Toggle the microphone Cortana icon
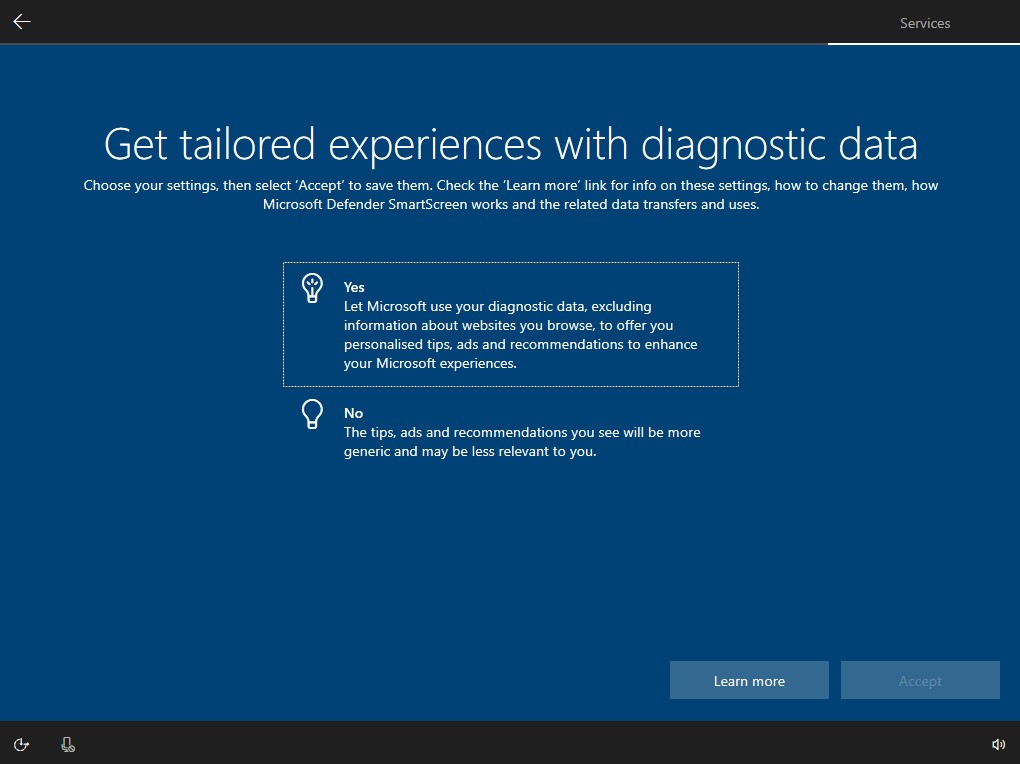The height and width of the screenshot is (764, 1020). point(68,744)
